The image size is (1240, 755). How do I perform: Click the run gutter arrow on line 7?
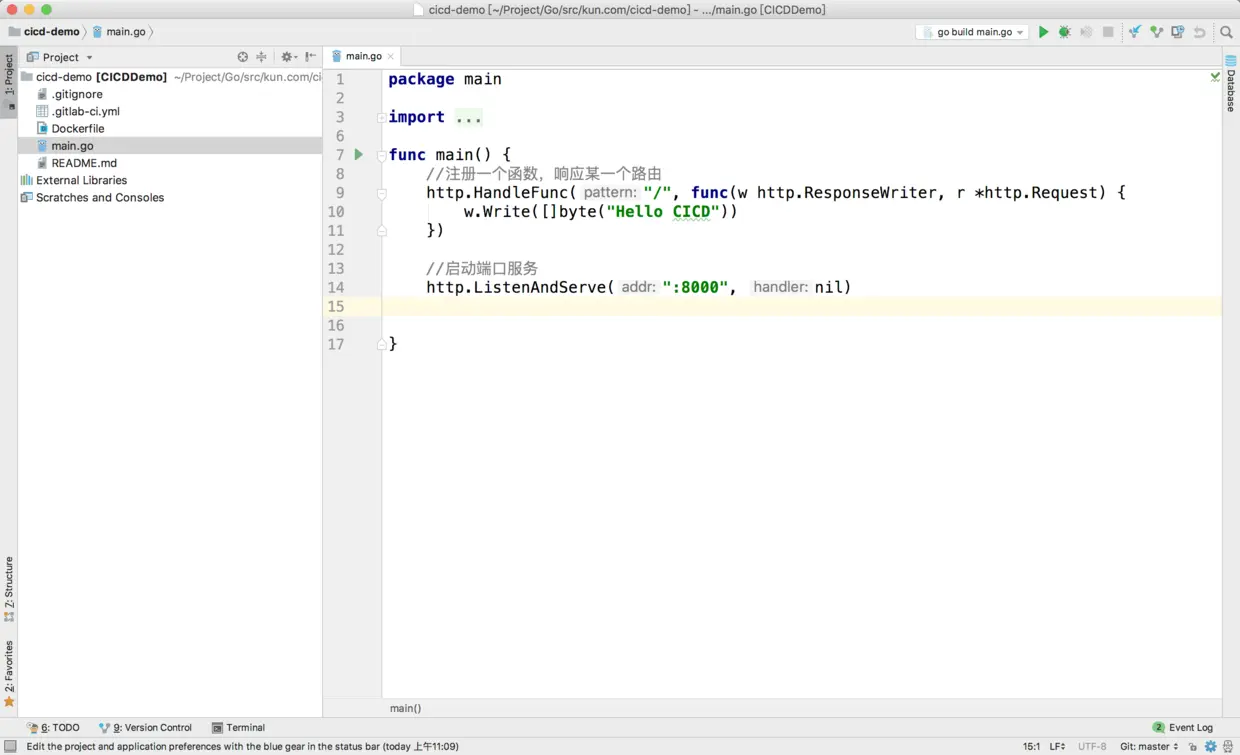point(358,154)
